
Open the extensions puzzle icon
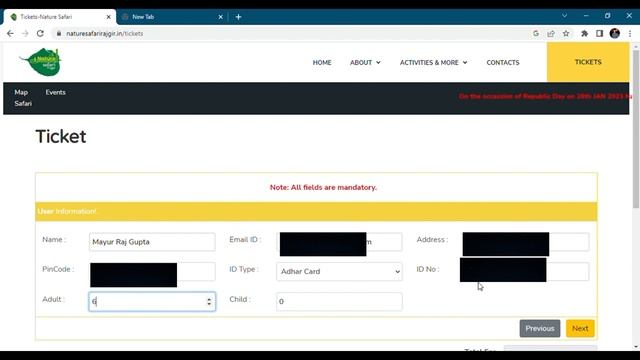(x=584, y=33)
